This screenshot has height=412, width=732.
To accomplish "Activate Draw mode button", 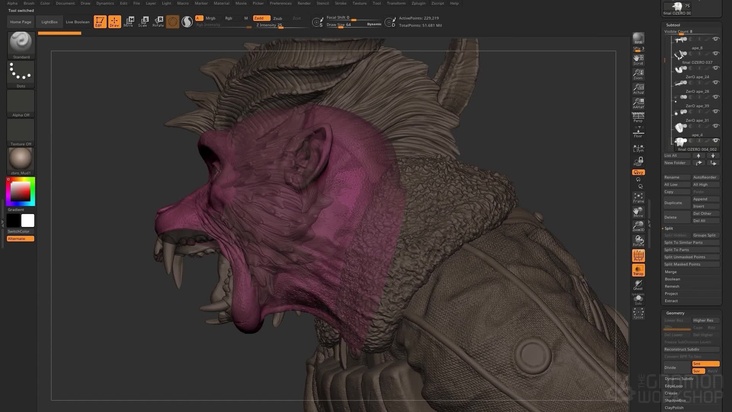I will click(x=114, y=21).
